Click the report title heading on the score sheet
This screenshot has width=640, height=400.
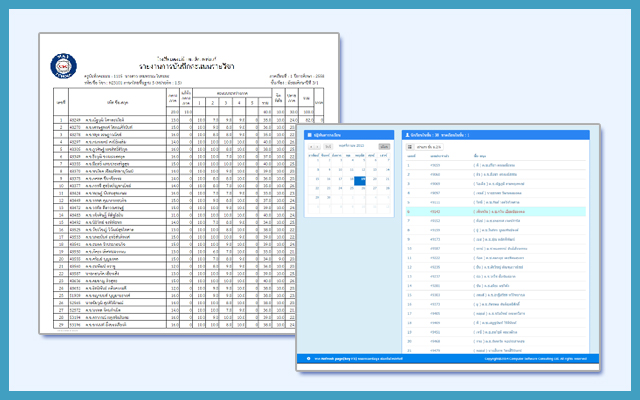pos(187,66)
